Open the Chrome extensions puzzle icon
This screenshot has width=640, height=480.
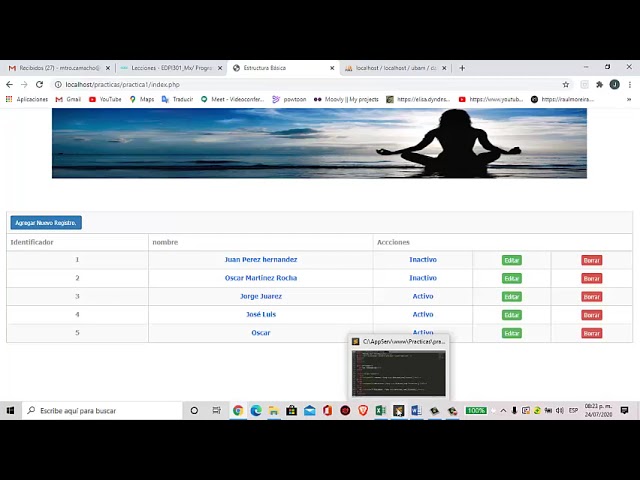coord(599,84)
